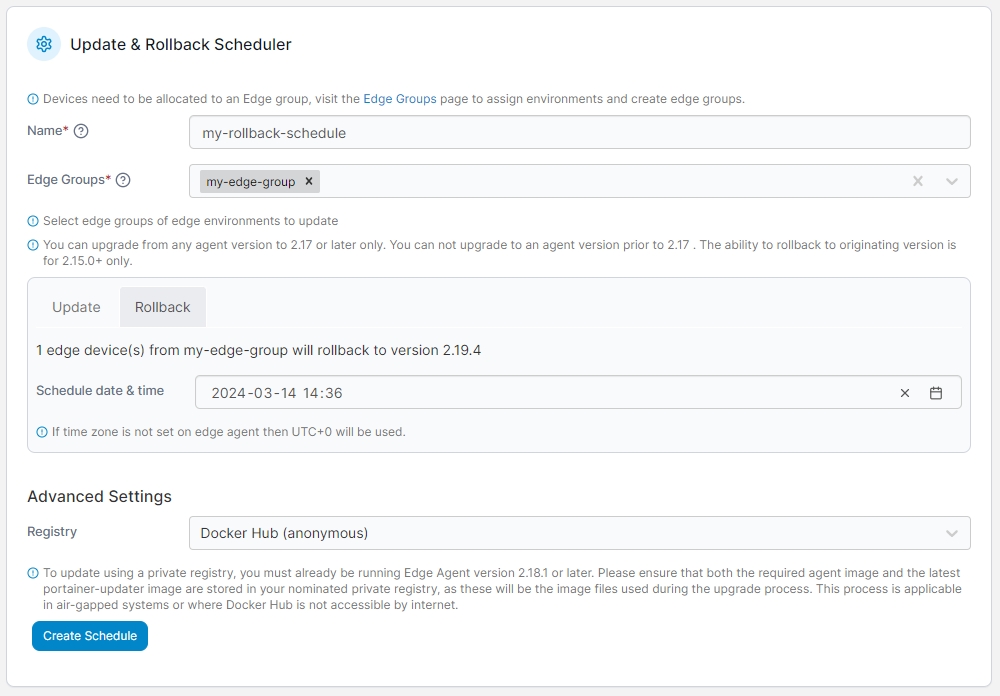1000x696 pixels.
Task: Open the Edge Groups page link
Action: pos(400,99)
